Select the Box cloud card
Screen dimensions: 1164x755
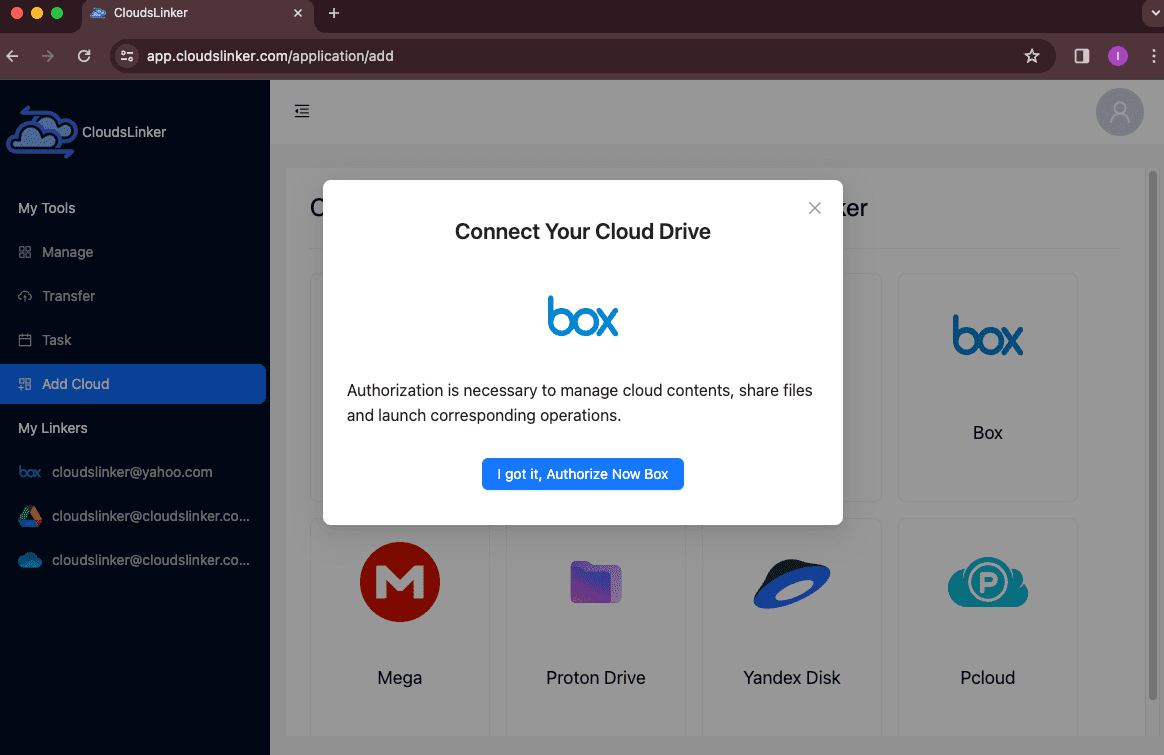[987, 387]
